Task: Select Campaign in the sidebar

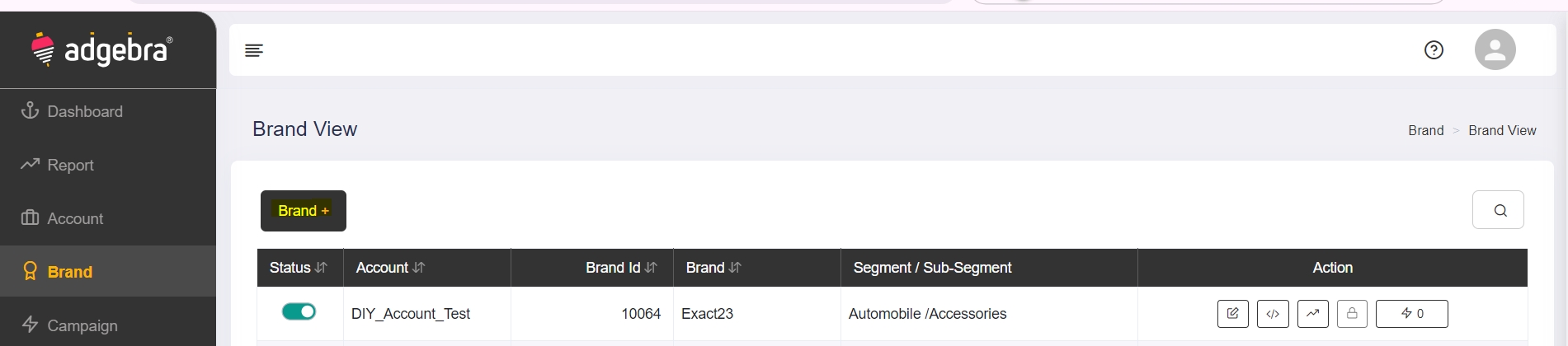Action: click(82, 325)
